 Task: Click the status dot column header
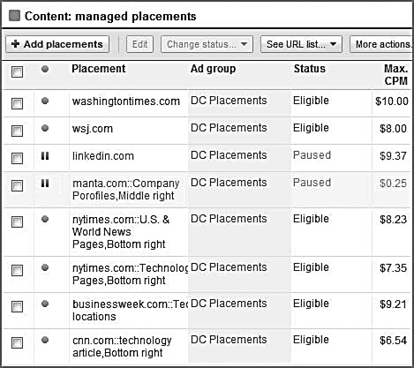[x=45, y=69]
